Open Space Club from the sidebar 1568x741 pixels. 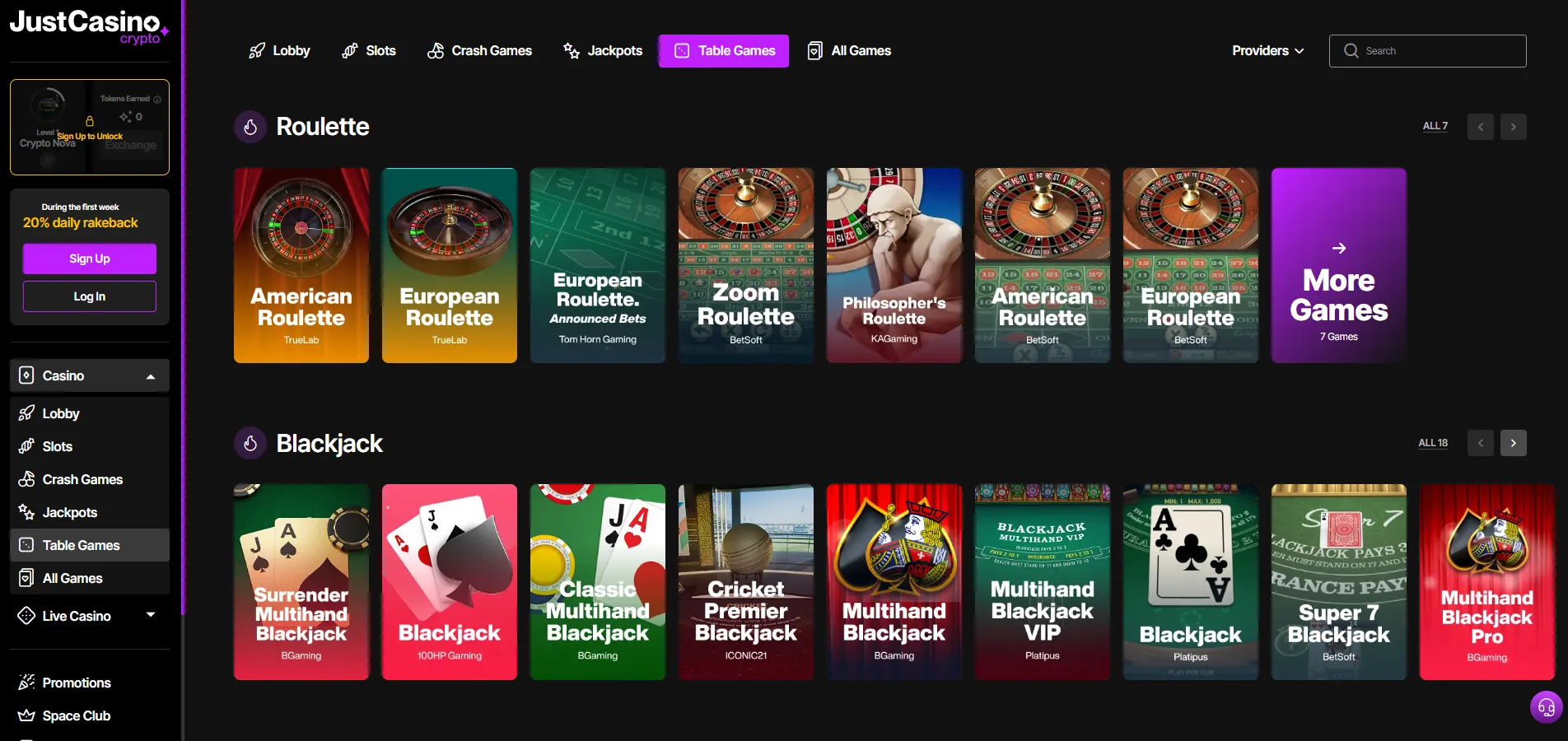point(27,715)
